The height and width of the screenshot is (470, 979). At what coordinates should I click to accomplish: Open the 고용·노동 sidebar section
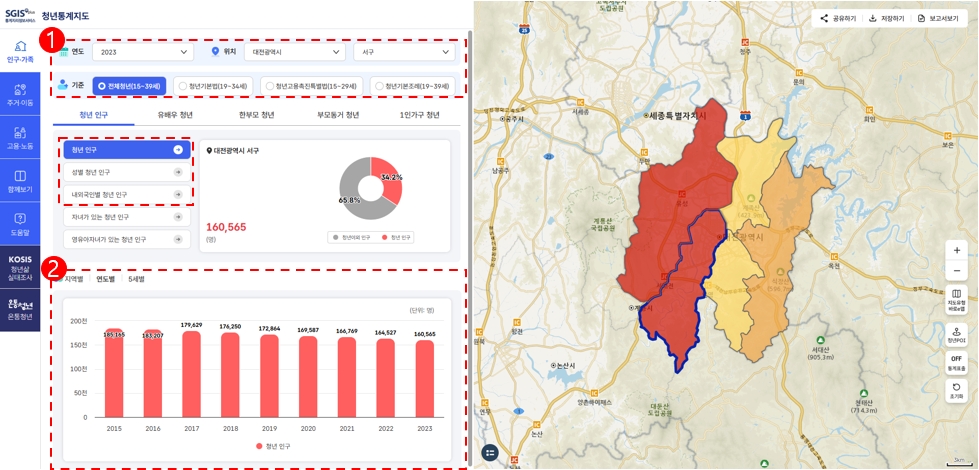(x=20, y=137)
